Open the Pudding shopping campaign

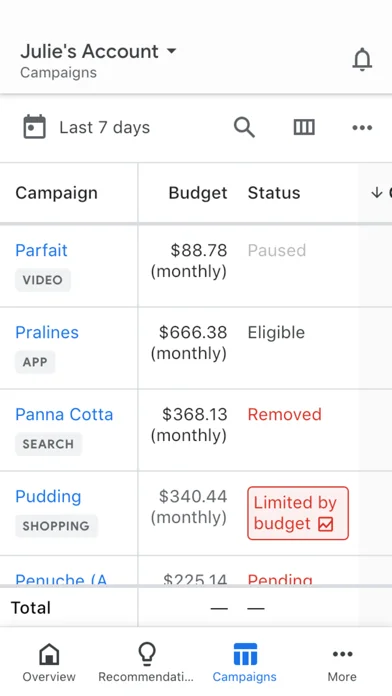click(x=48, y=497)
